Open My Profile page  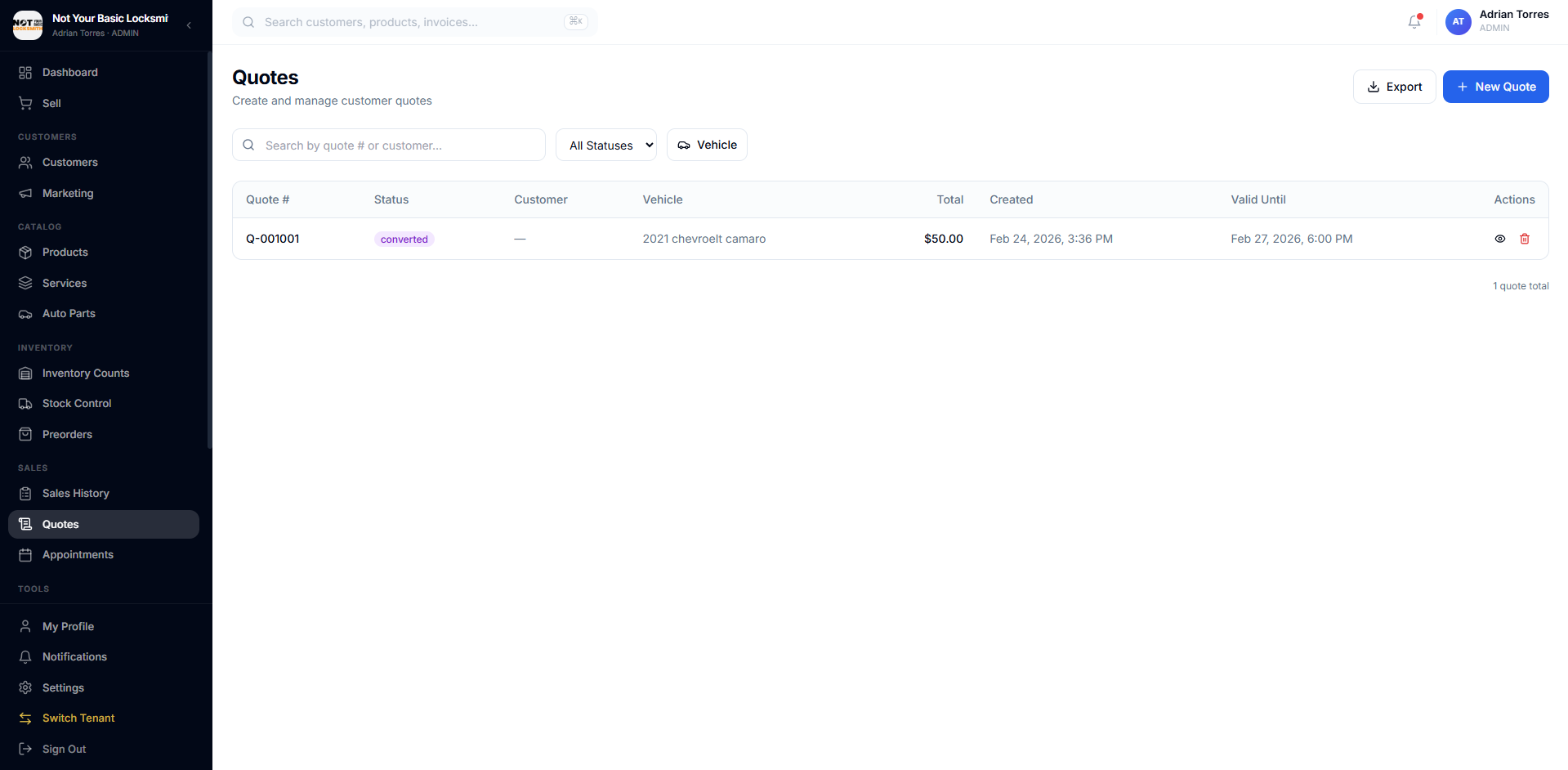coord(104,627)
